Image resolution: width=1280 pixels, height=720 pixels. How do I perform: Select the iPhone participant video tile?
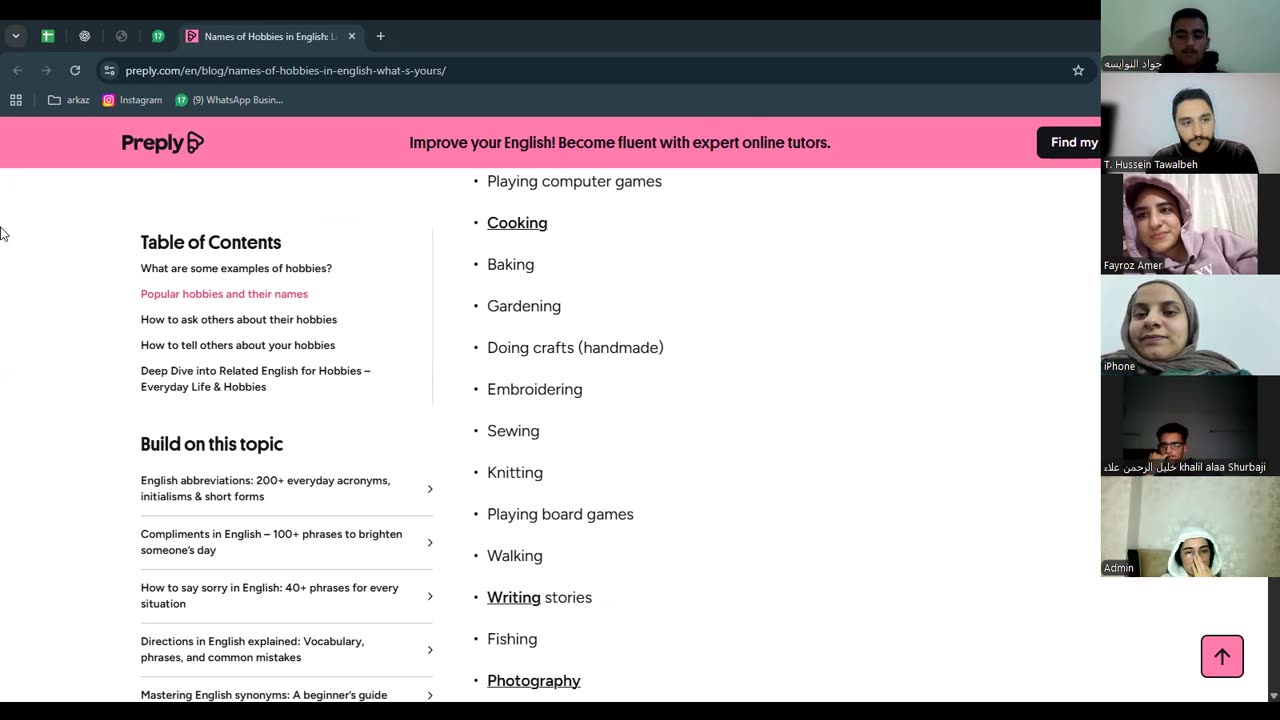[1190, 325]
